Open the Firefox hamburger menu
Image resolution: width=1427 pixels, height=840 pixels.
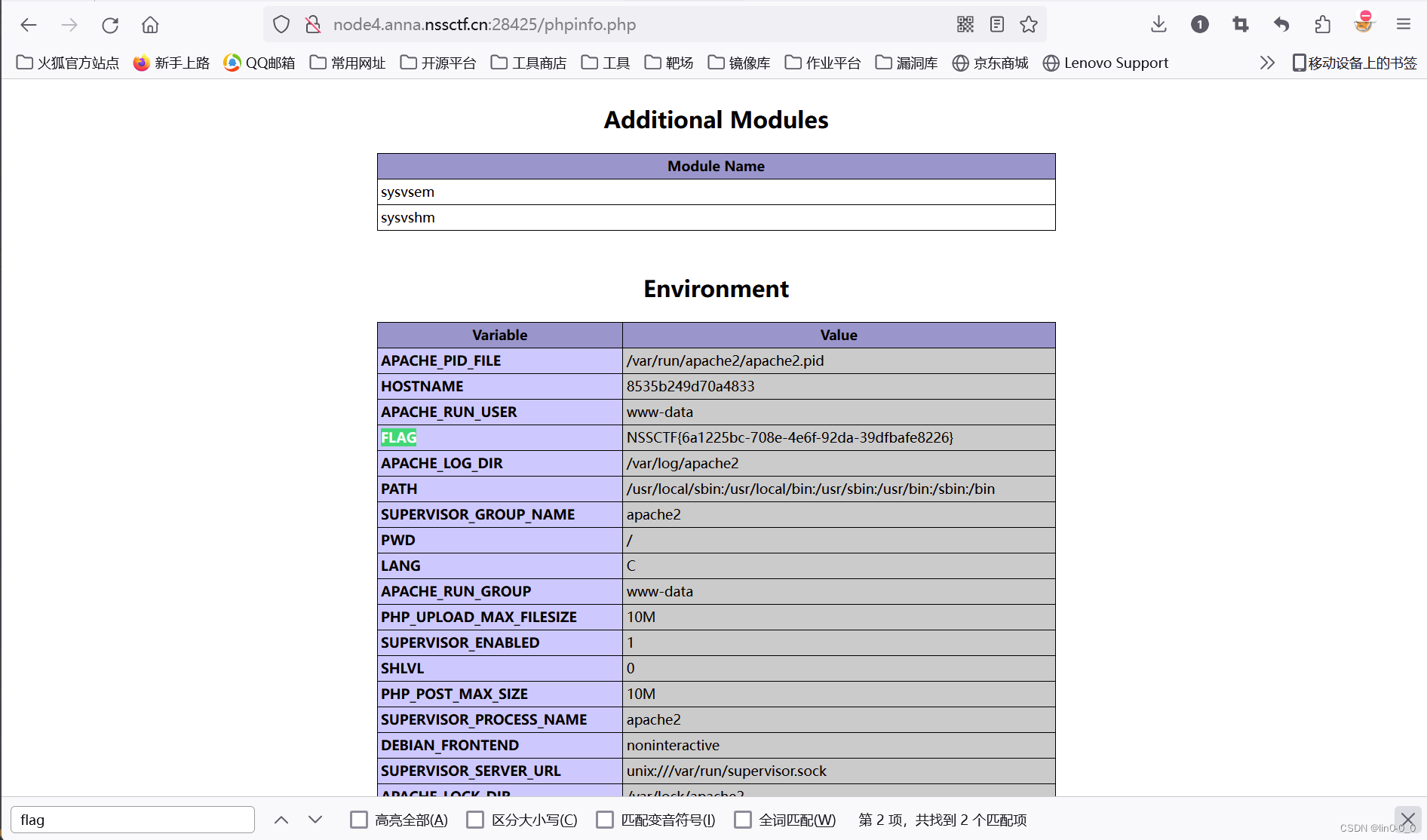pos(1404,24)
